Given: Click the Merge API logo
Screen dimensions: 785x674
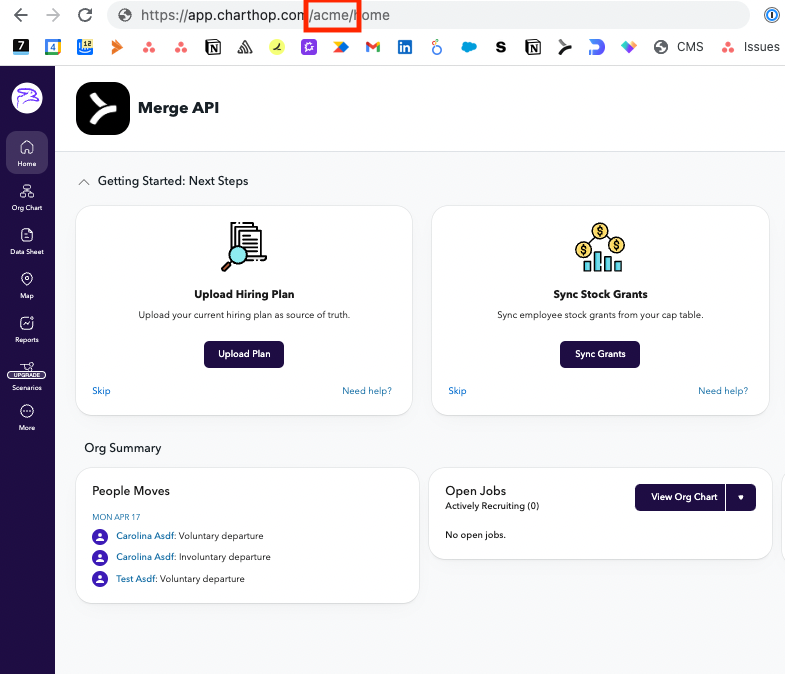Looking at the screenshot, I should [x=103, y=108].
